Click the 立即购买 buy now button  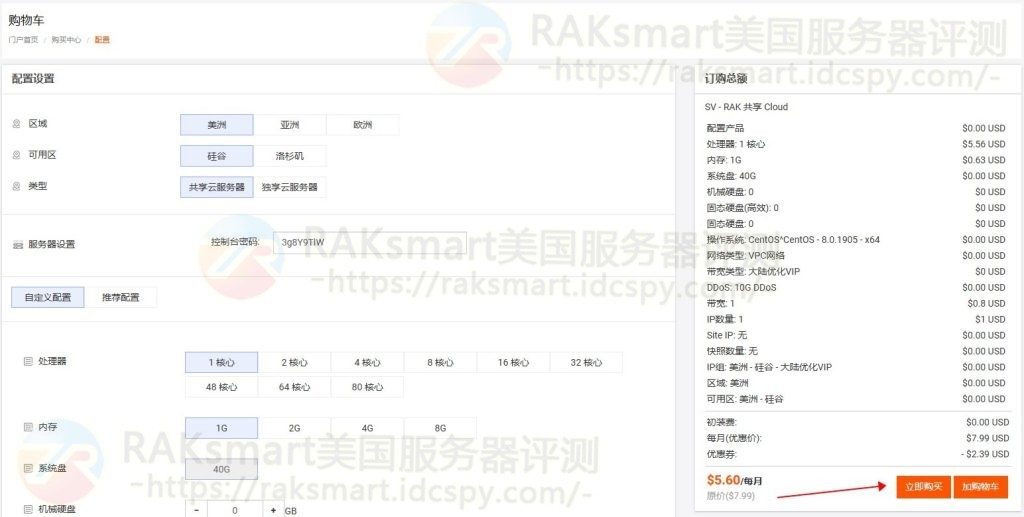click(x=923, y=487)
